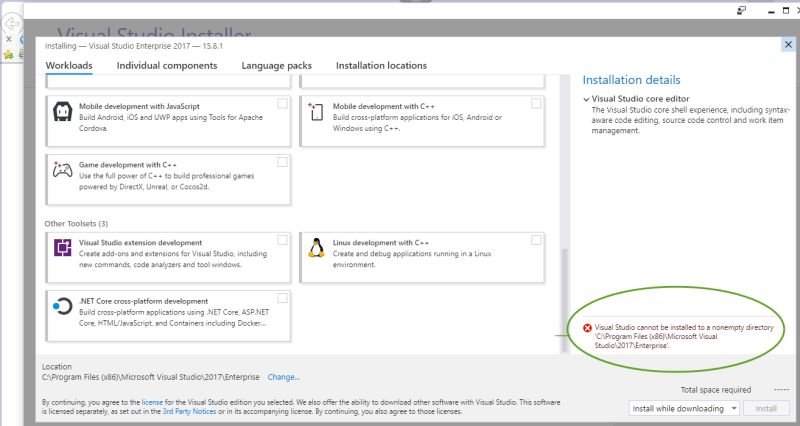
Task: Switch to the Installation locations tab
Action: (381, 66)
